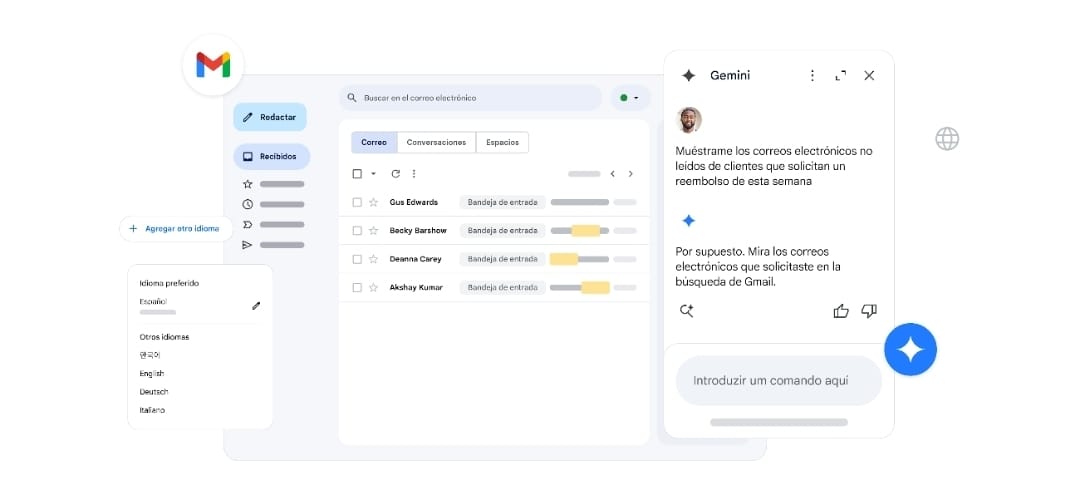The image size is (1079, 503).
Task: Click the globe language icon
Action: pos(947,139)
